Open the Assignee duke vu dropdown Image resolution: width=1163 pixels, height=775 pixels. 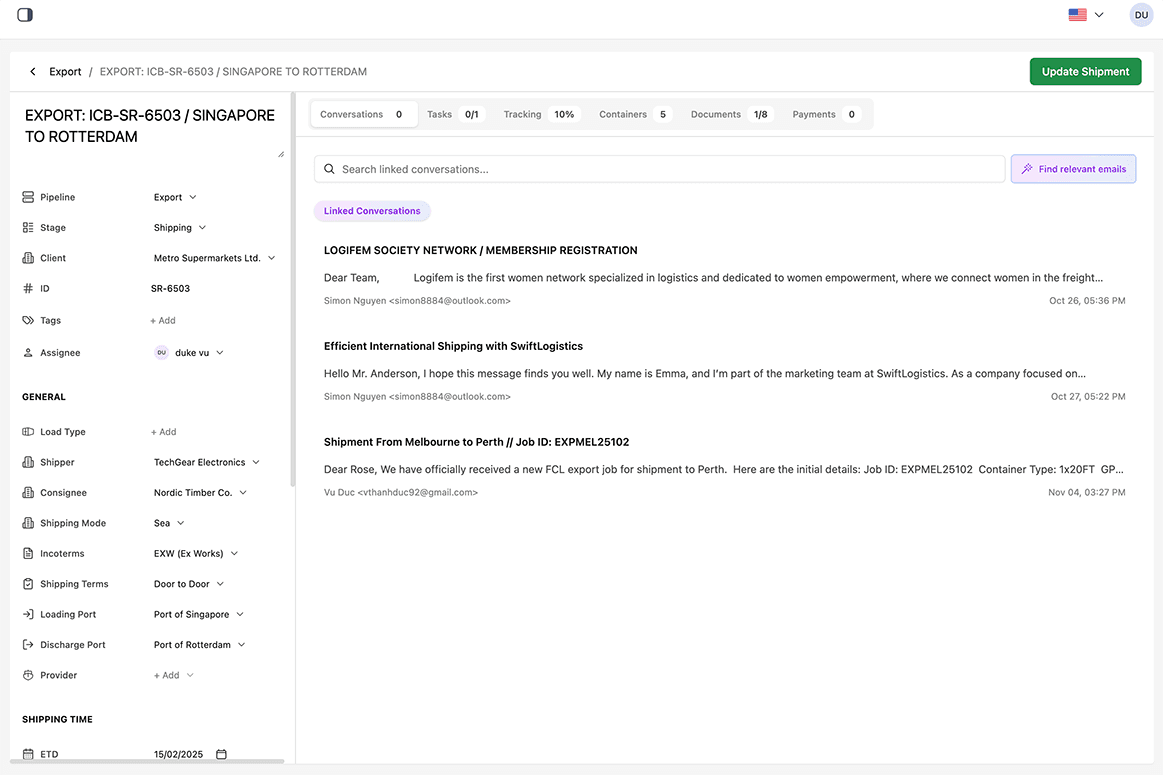[x=189, y=353]
